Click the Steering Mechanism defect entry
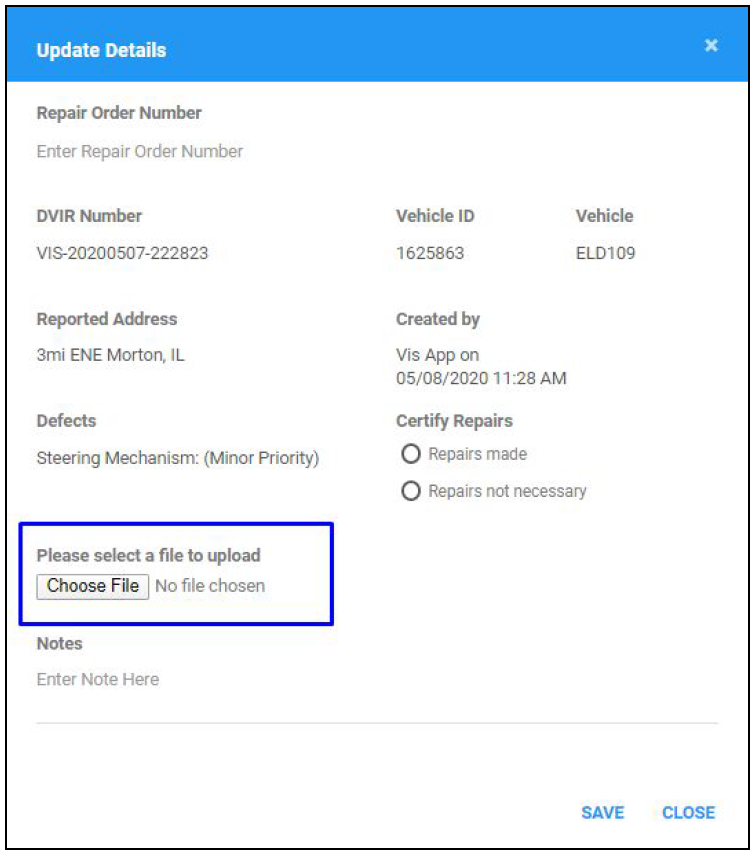This screenshot has width=752, height=850. pos(177,459)
